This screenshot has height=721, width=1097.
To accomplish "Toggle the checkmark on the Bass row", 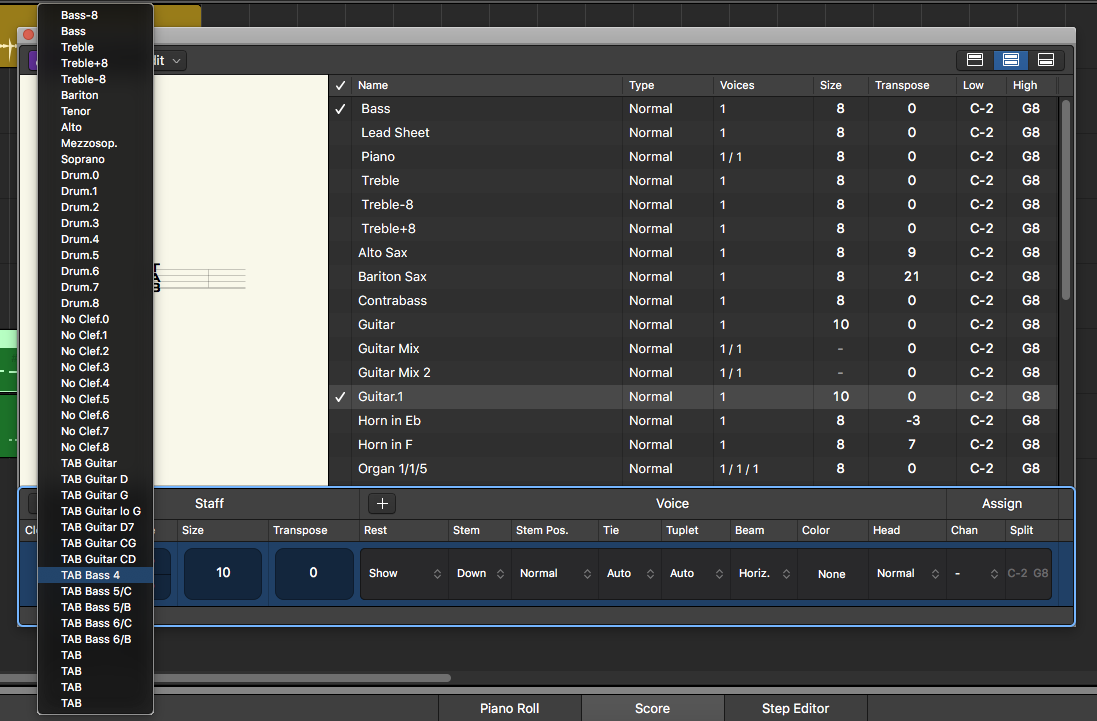I will [340, 109].
